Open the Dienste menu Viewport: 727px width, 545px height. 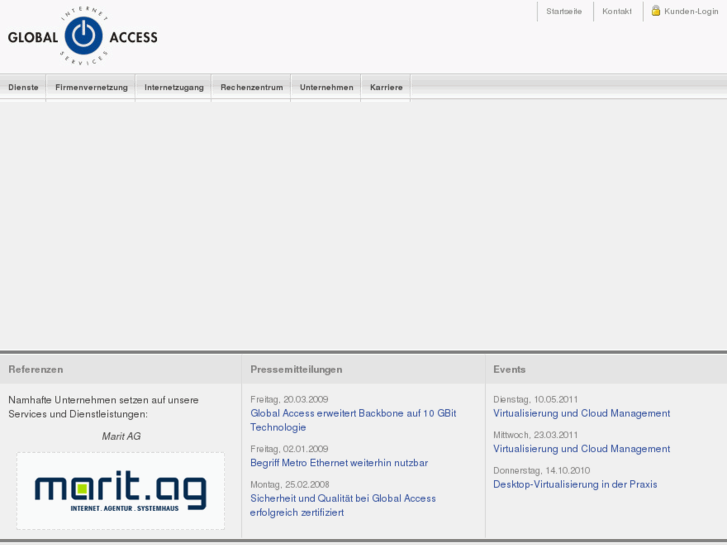tap(23, 87)
